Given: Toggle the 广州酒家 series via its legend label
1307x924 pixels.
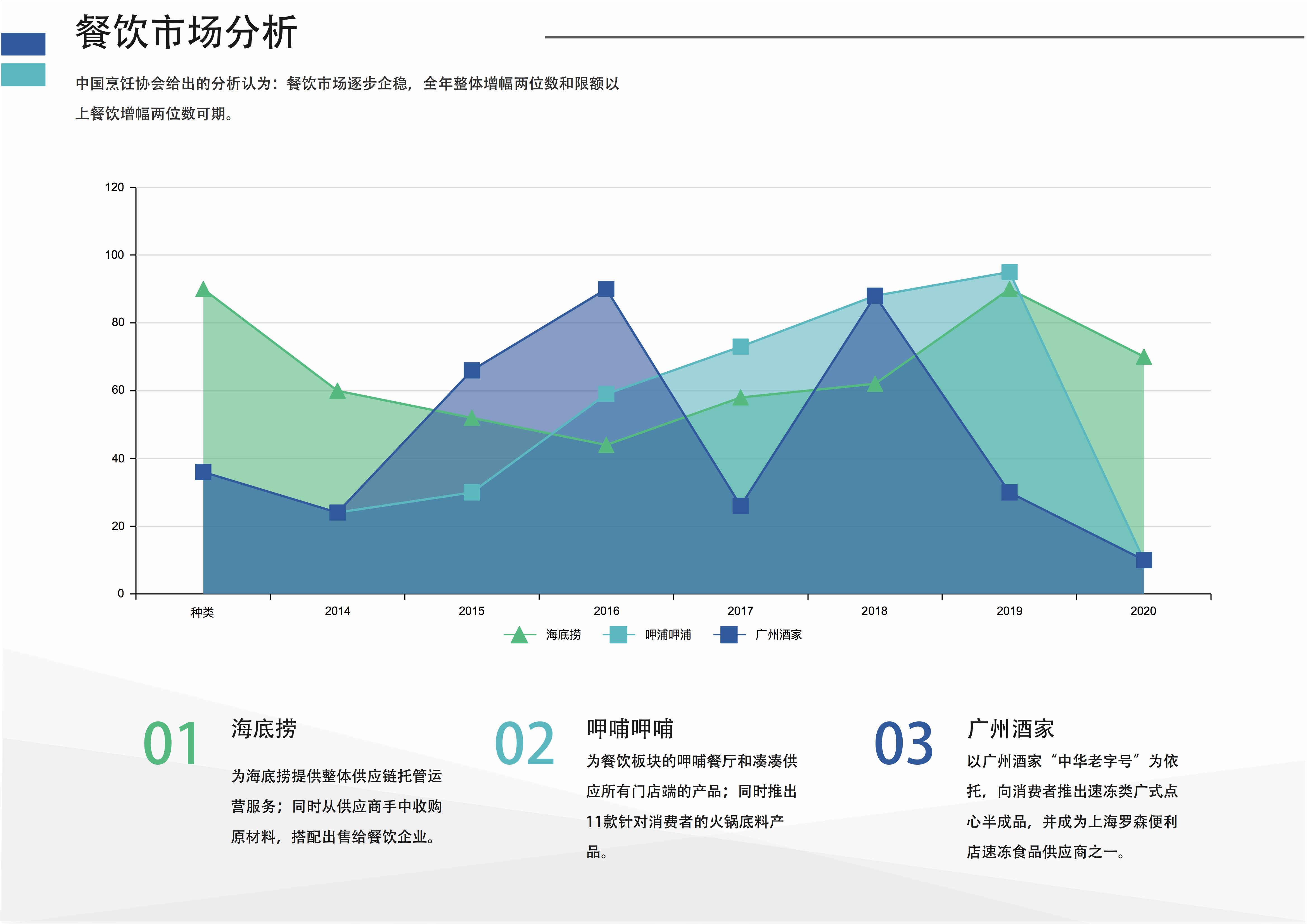Looking at the screenshot, I should pyautogui.click(x=778, y=634).
